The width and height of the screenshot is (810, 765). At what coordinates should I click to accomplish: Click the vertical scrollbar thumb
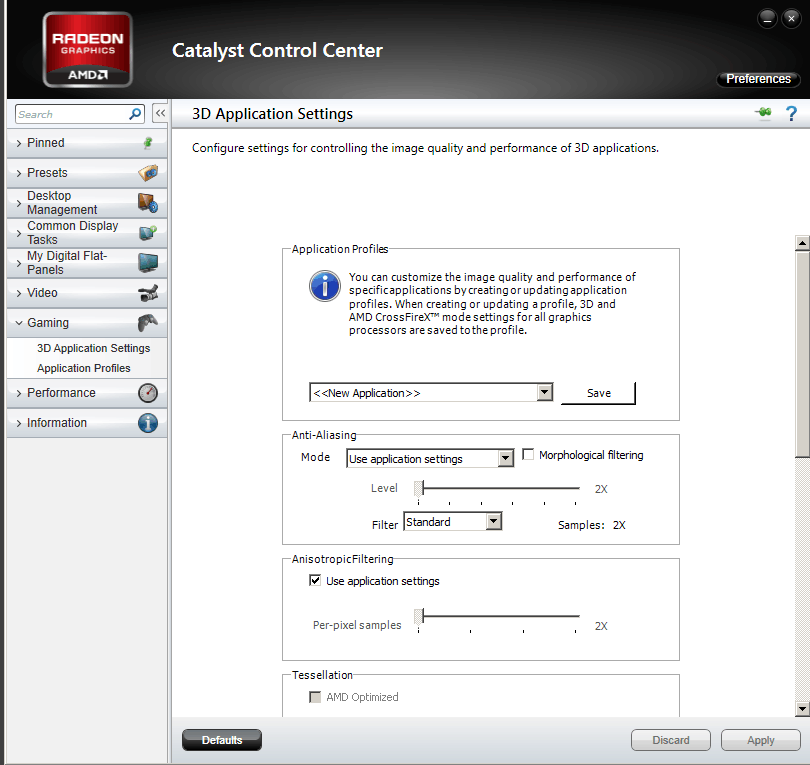pos(802,354)
